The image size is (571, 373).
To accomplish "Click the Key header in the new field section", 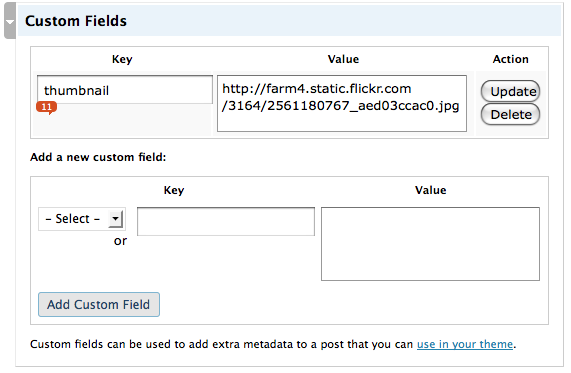I will tap(174, 190).
